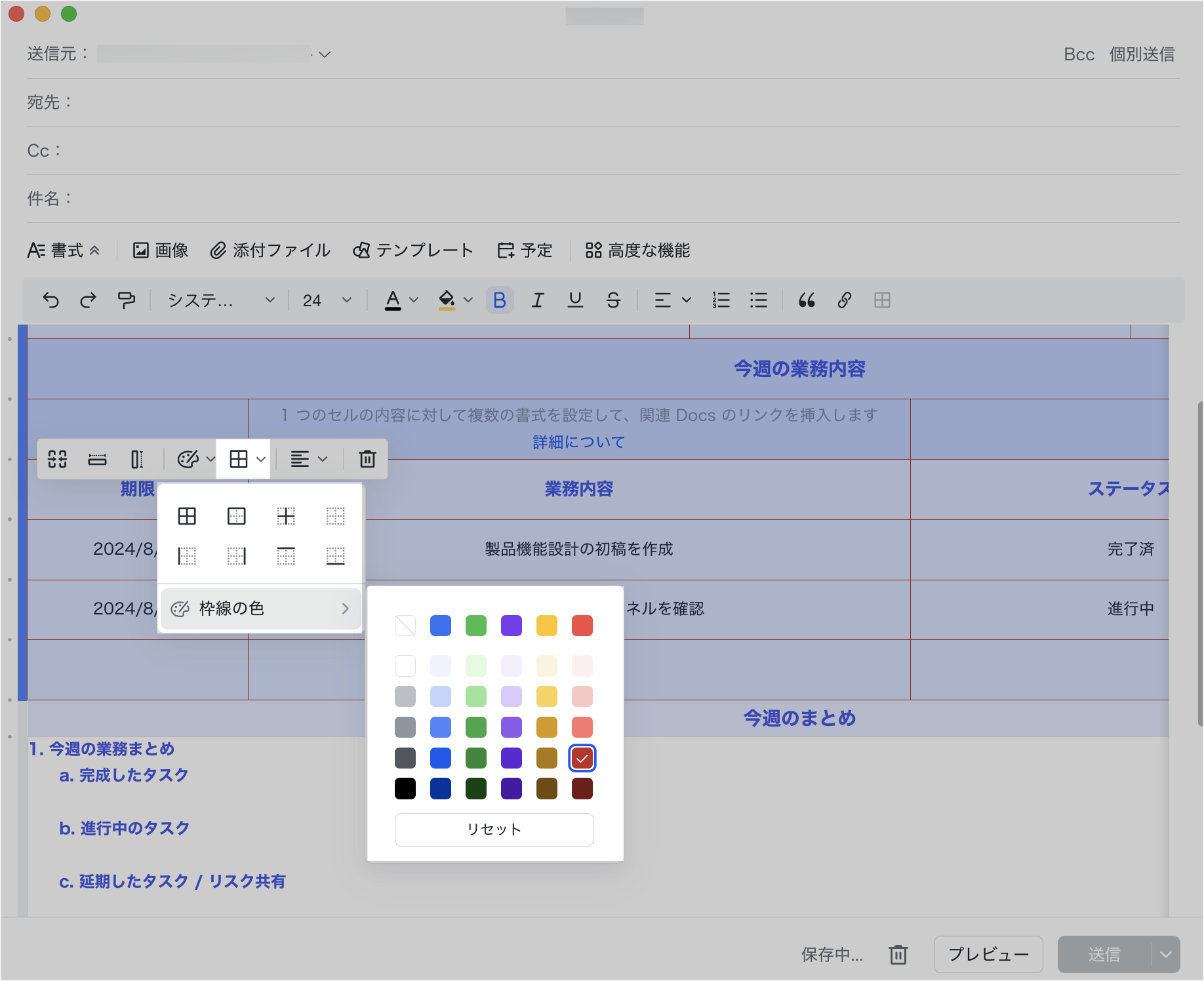Open the 枠線の色 submenu
Image resolution: width=1204 pixels, height=981 pixels.
click(260, 609)
